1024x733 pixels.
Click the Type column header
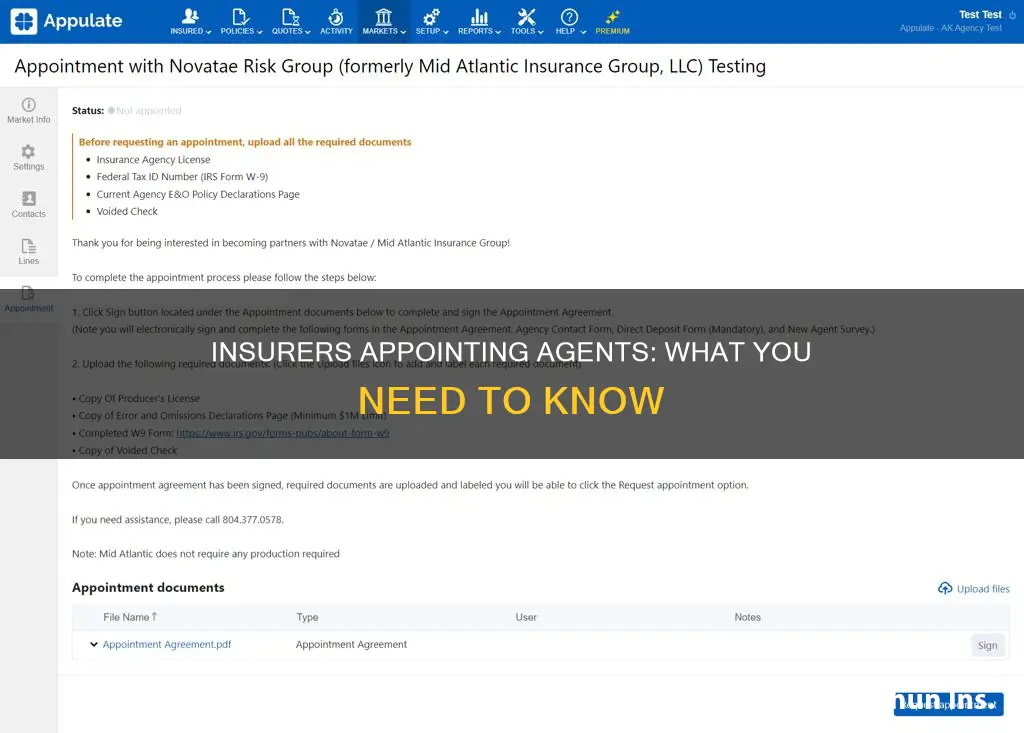[307, 617]
